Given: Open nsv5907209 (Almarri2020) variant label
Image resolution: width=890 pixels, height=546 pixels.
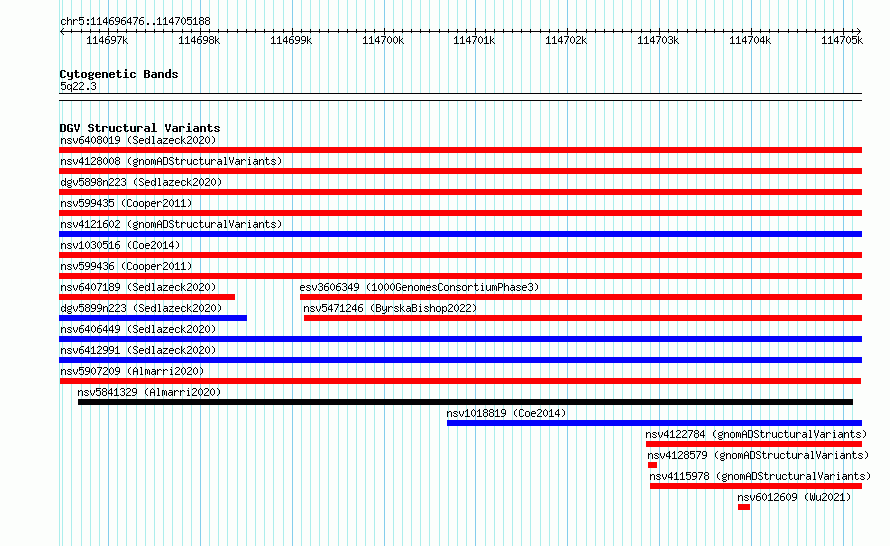Looking at the screenshot, I should pos(132,371).
